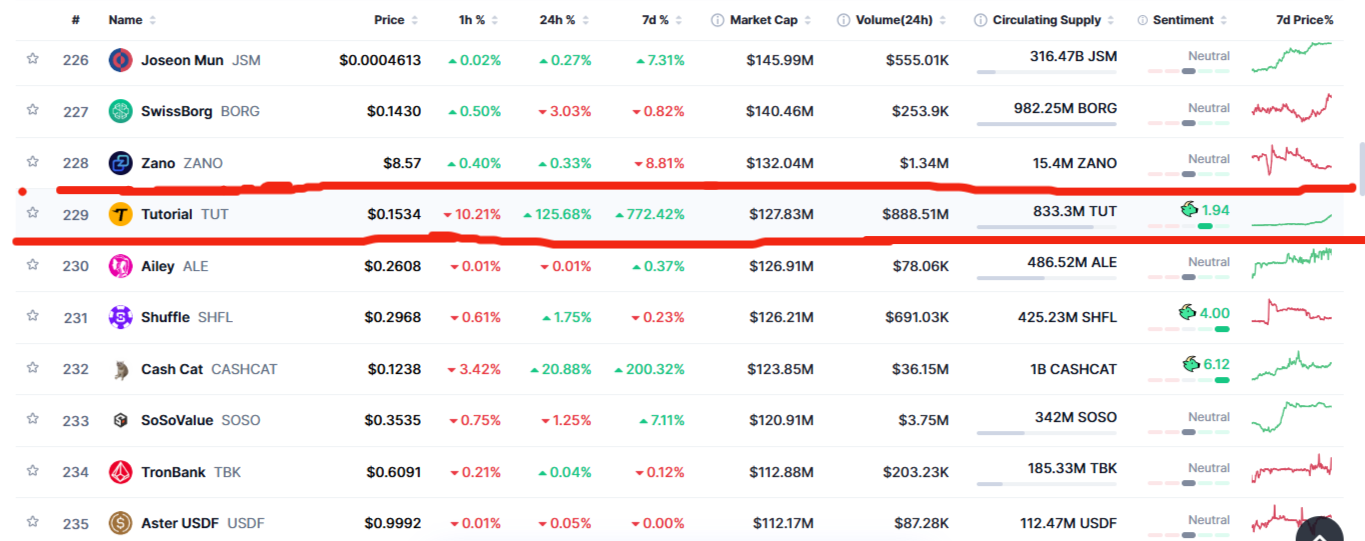The height and width of the screenshot is (541, 1365).
Task: Sort table by Market Cap column
Action: pos(771,20)
